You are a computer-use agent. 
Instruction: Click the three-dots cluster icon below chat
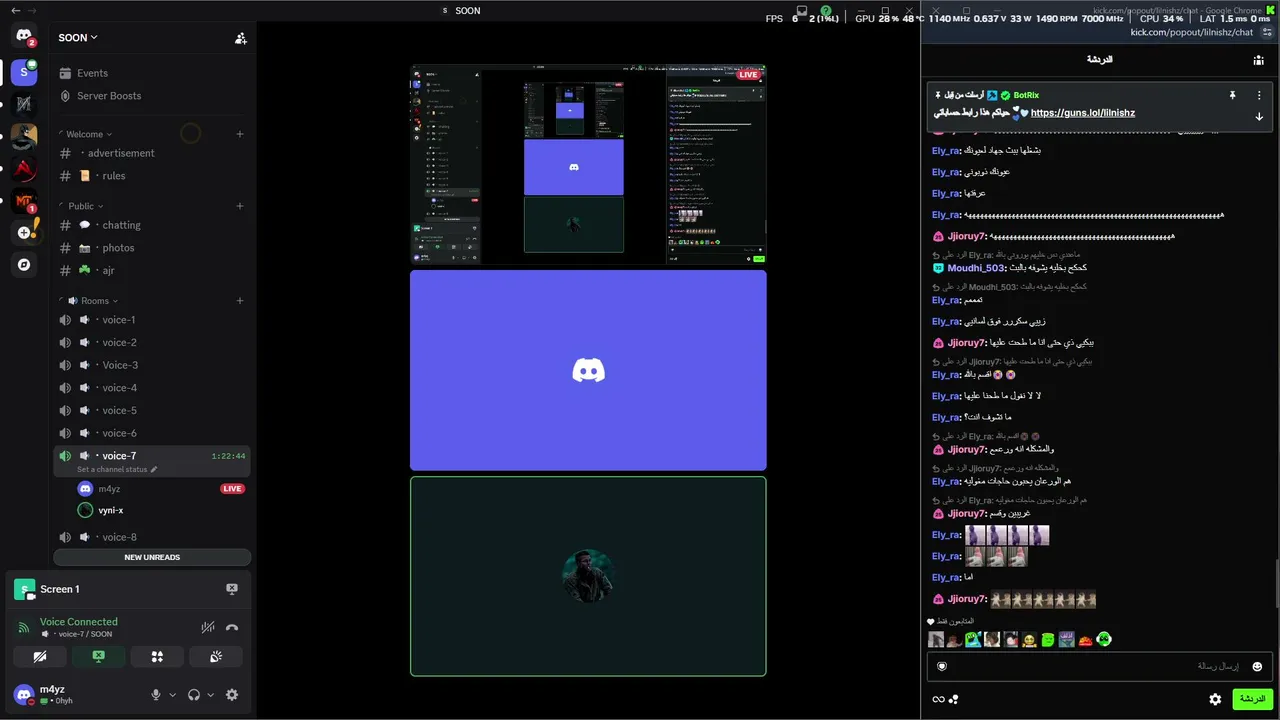(x=954, y=699)
